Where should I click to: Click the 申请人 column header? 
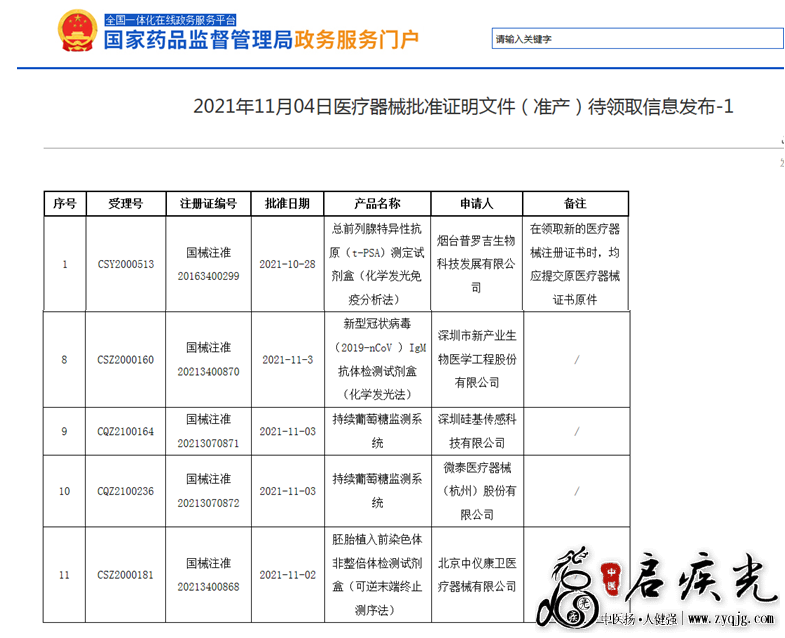[x=477, y=203]
